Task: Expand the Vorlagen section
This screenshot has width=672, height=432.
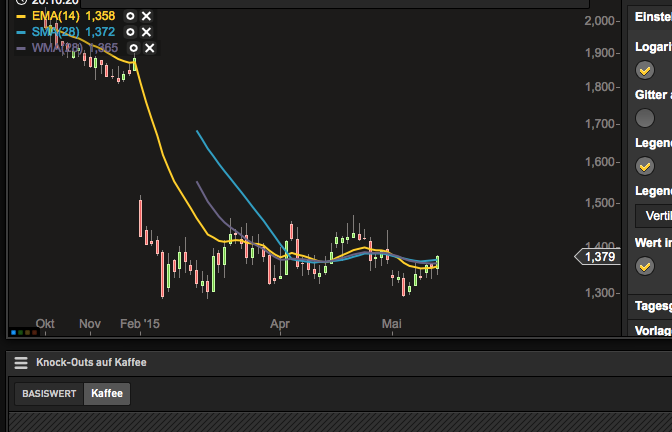Action: 653,330
